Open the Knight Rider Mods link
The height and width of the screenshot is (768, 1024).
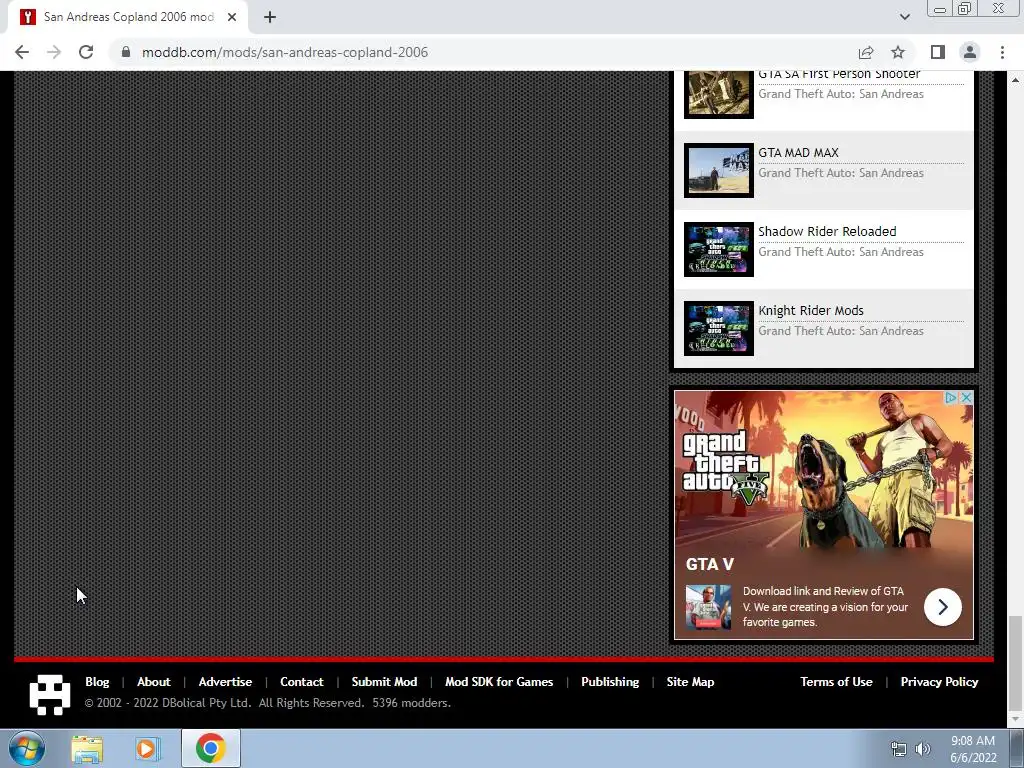[810, 311]
